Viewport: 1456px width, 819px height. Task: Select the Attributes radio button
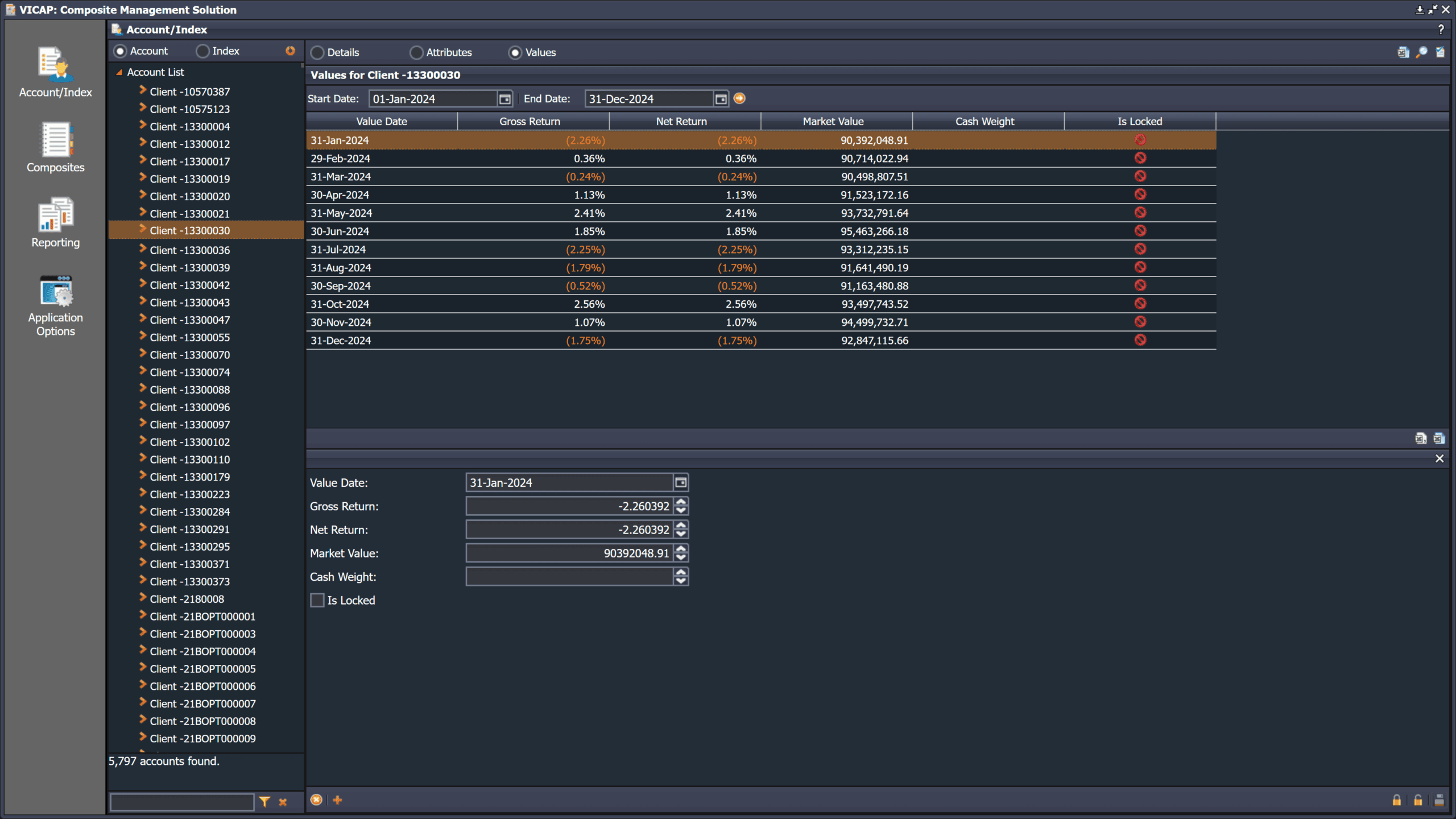(x=416, y=53)
